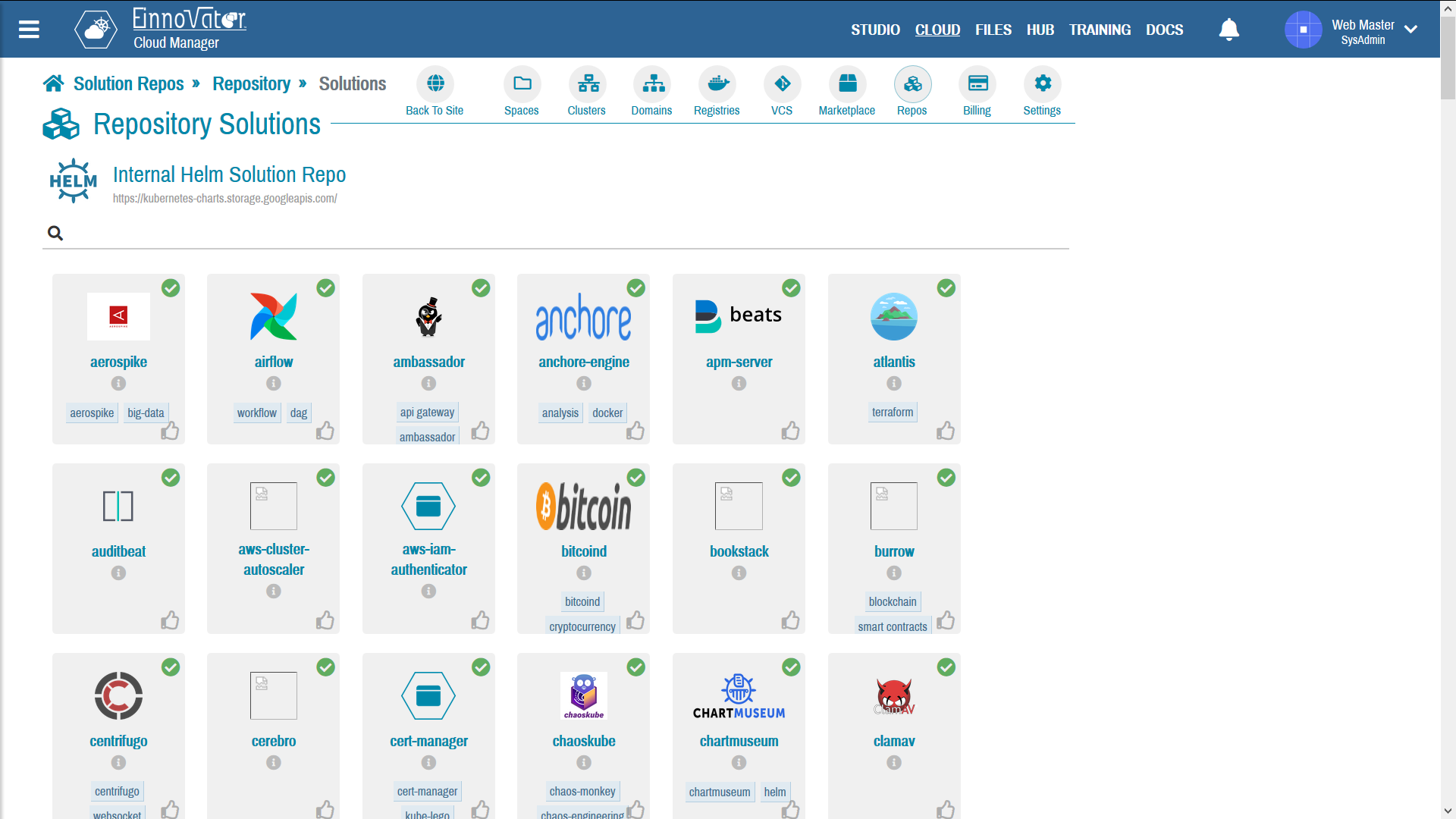Show info for airflow

click(274, 384)
